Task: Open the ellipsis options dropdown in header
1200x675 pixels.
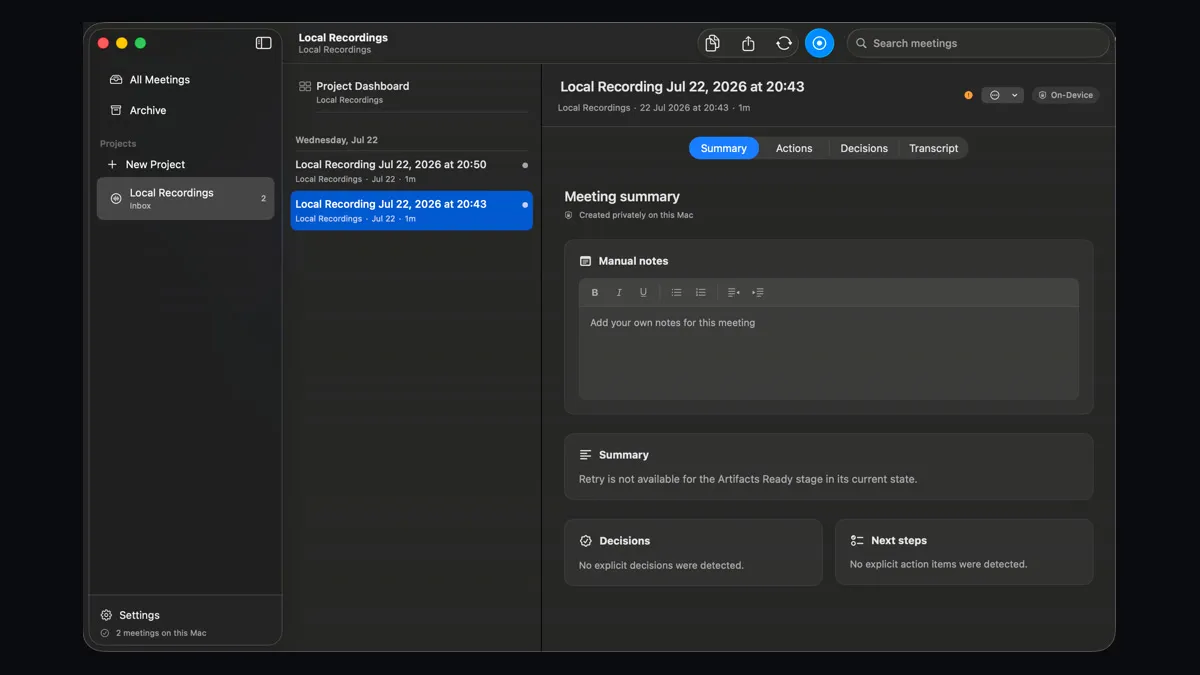Action: [1002, 95]
